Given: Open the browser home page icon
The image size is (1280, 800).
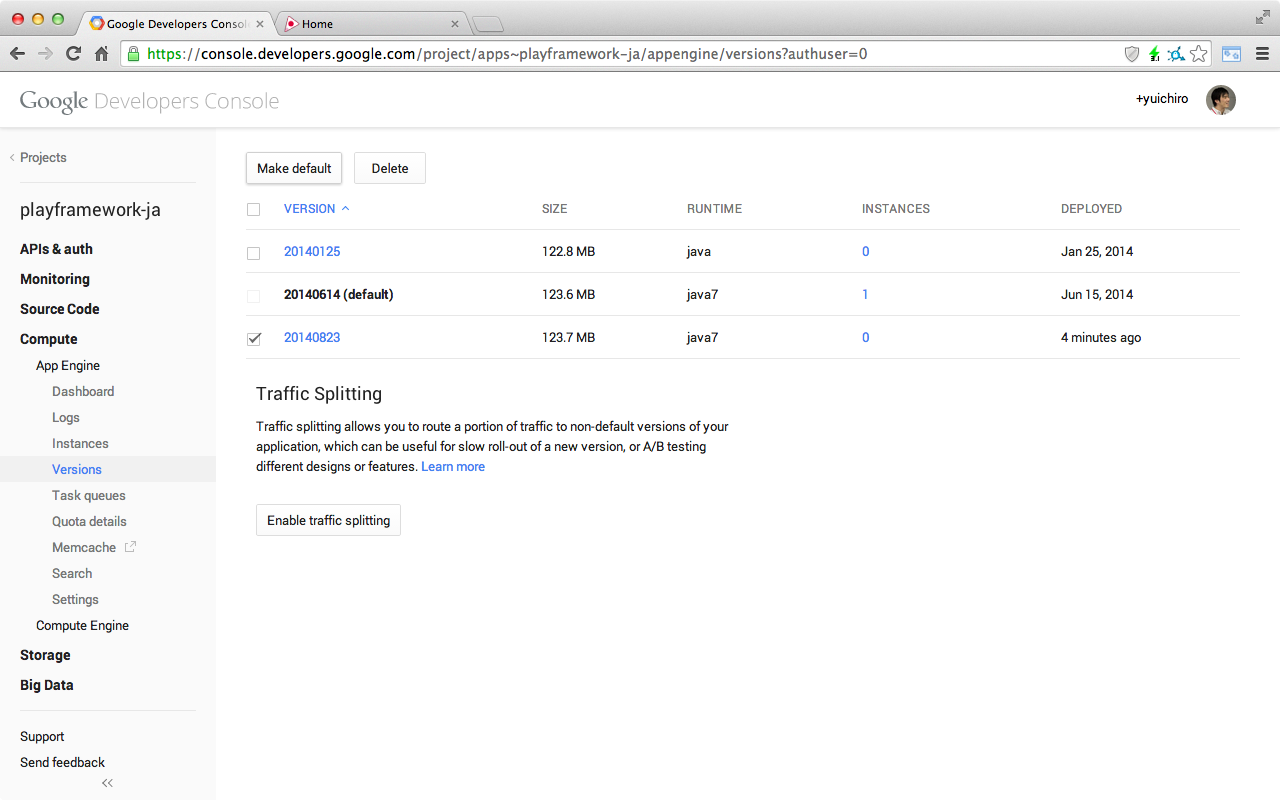Looking at the screenshot, I should 101,54.
